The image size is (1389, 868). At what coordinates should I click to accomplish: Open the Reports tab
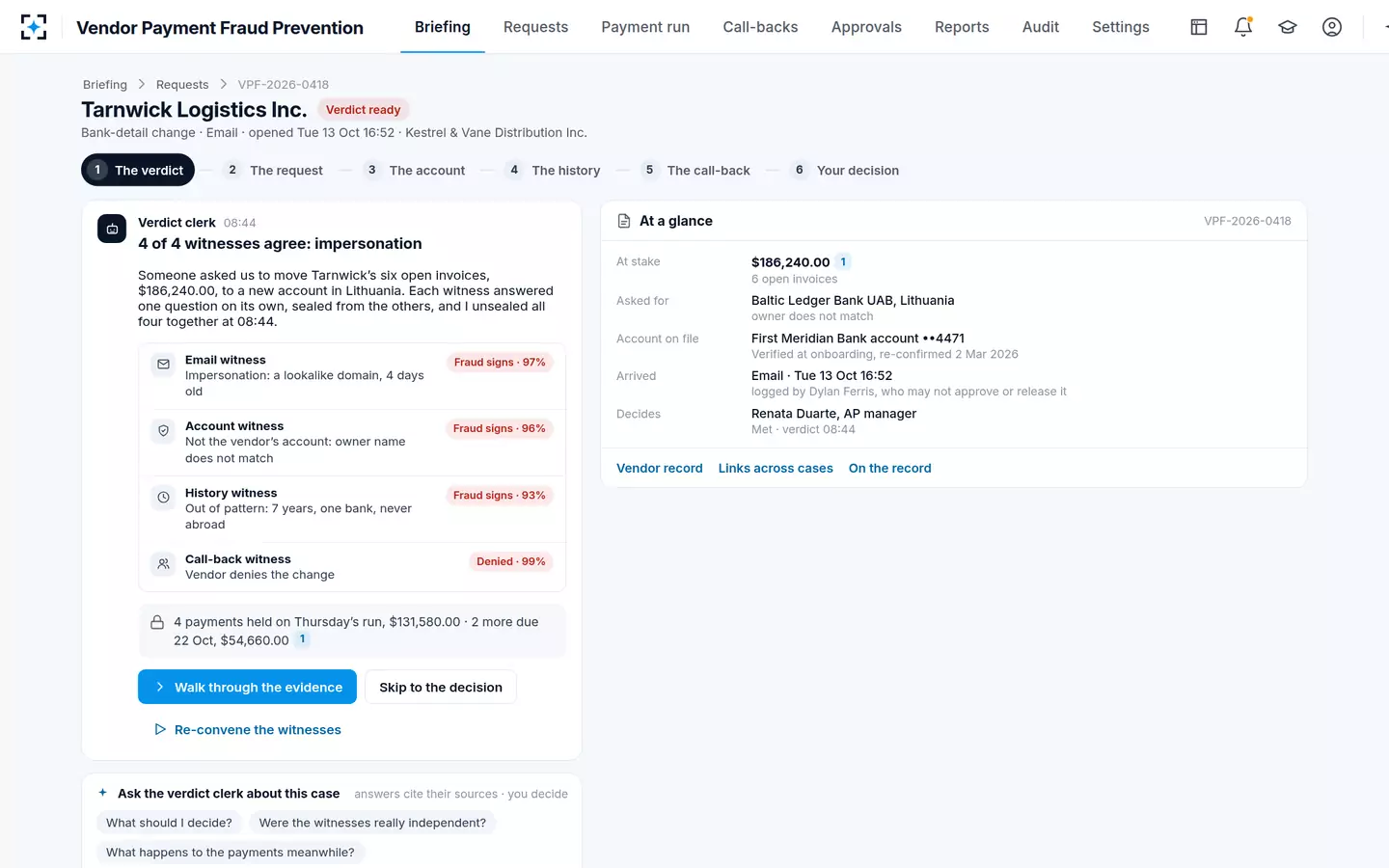tap(962, 27)
